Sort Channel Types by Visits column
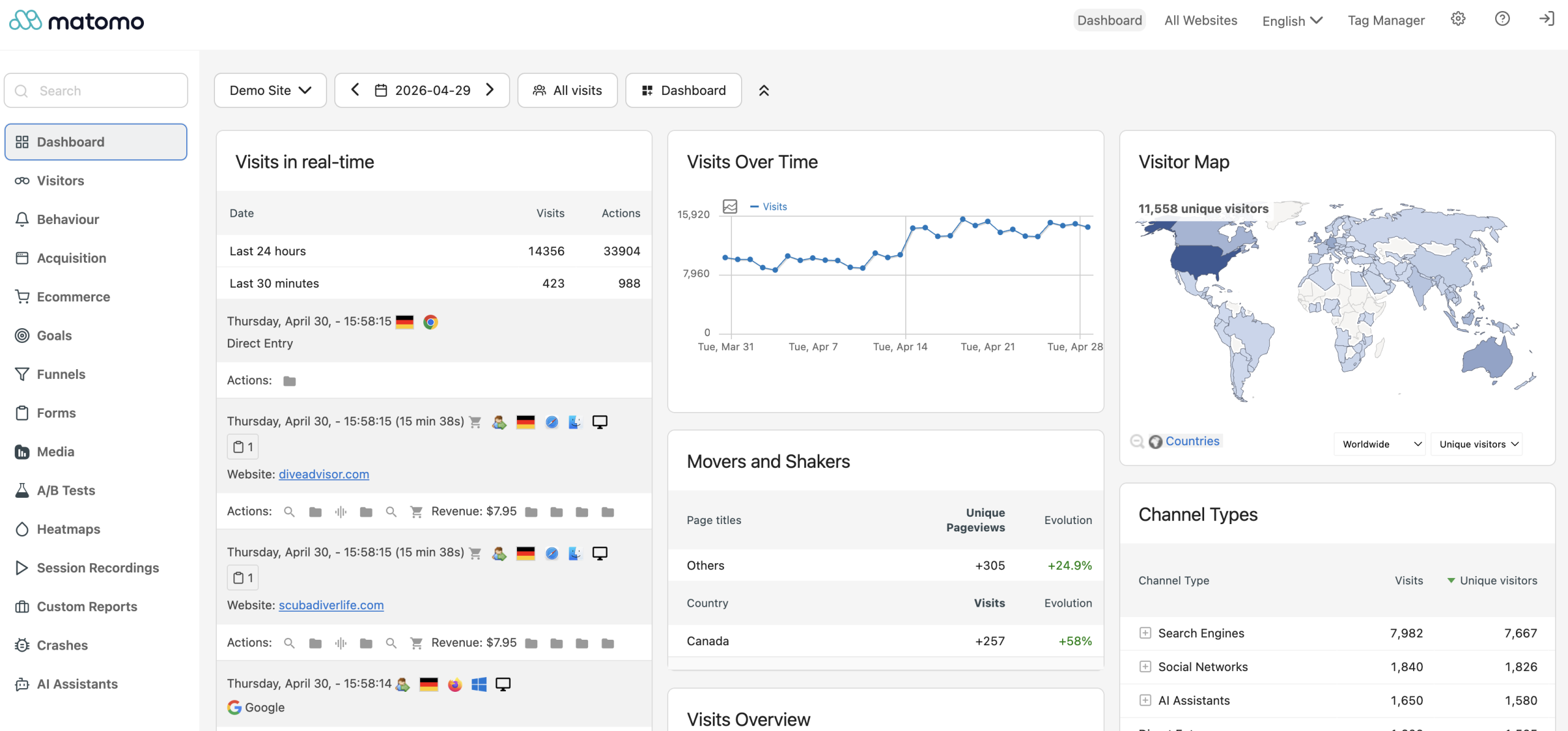The image size is (1568, 731). (1409, 580)
